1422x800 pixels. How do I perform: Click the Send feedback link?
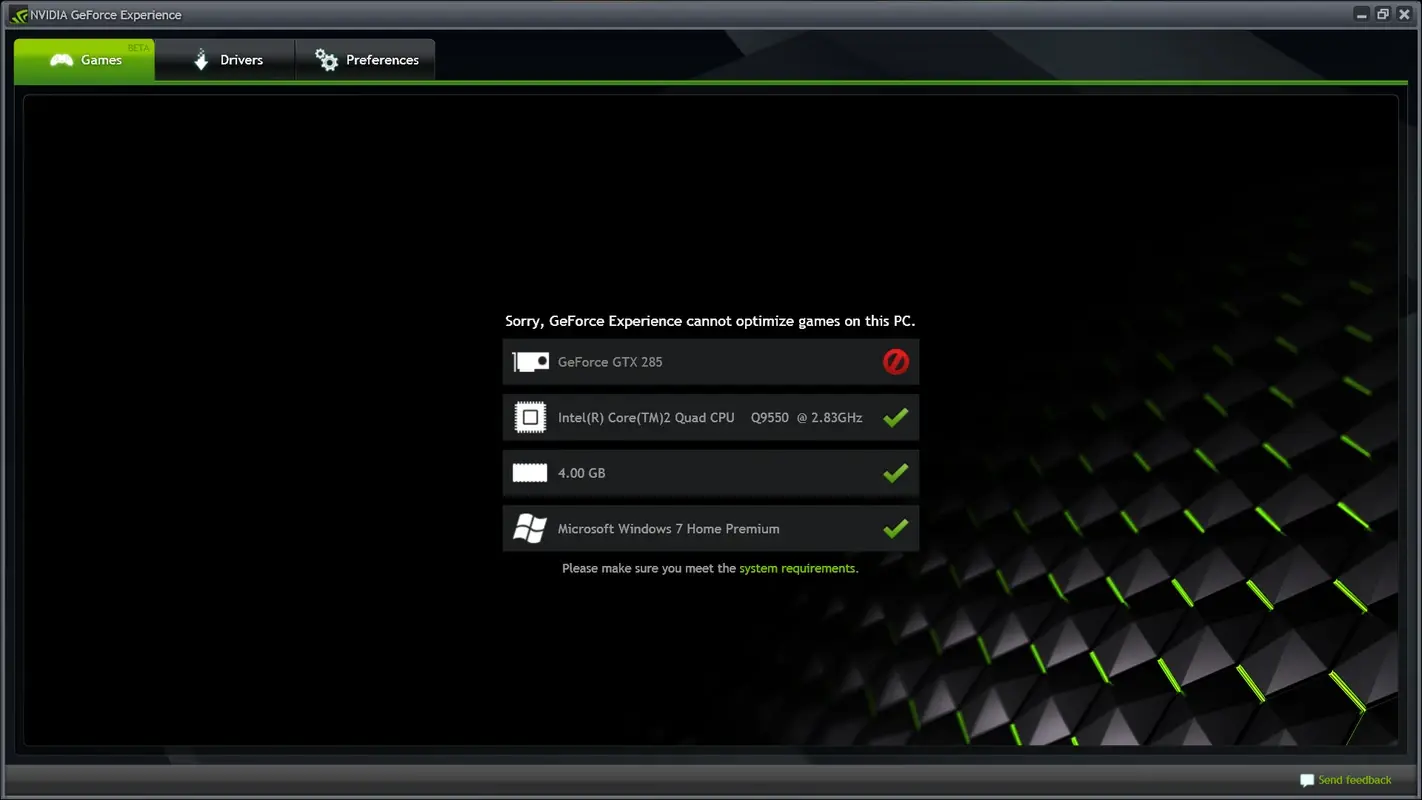[x=1355, y=780]
